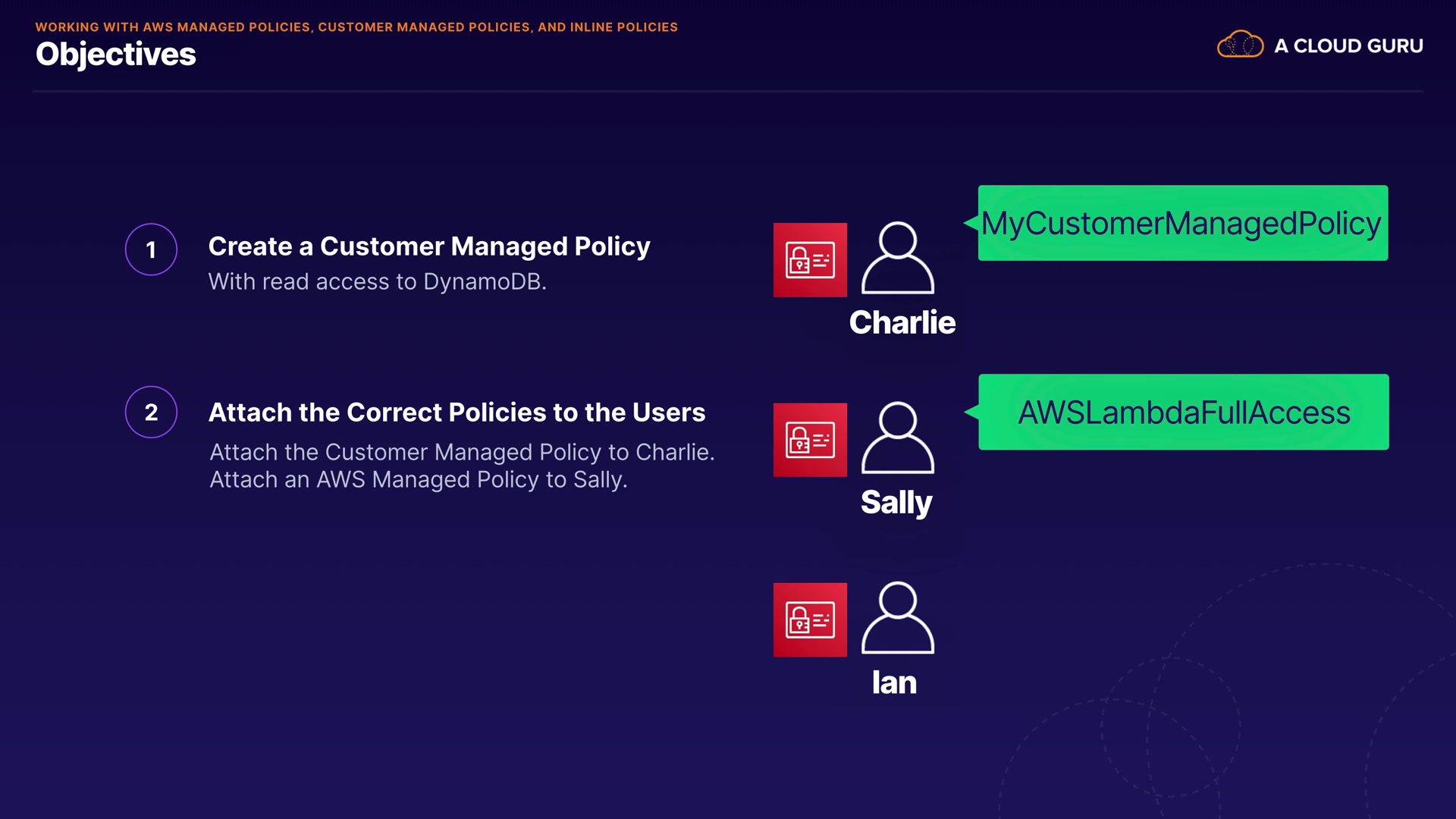Click the IAM identity icon beside Charlie
This screenshot has width=1456, height=819.
point(810,260)
